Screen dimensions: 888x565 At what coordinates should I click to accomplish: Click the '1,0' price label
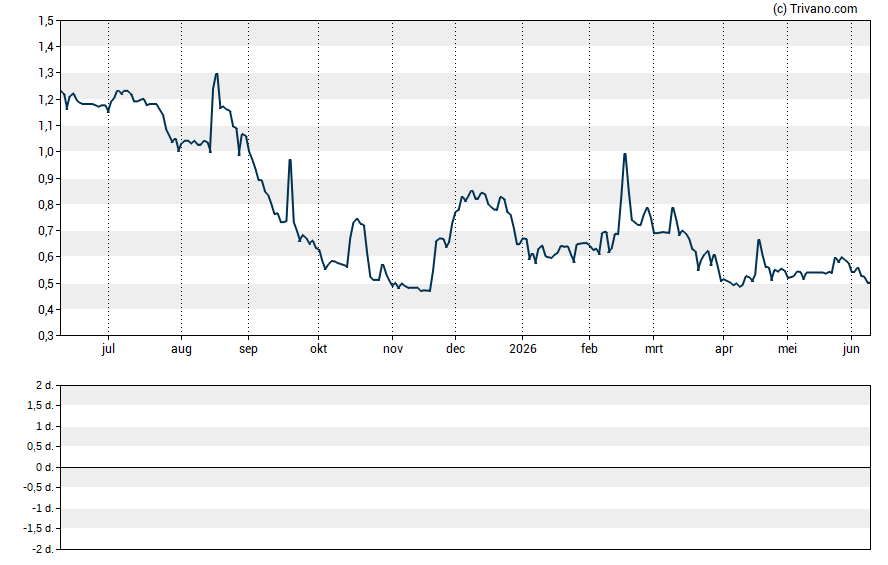[46, 152]
